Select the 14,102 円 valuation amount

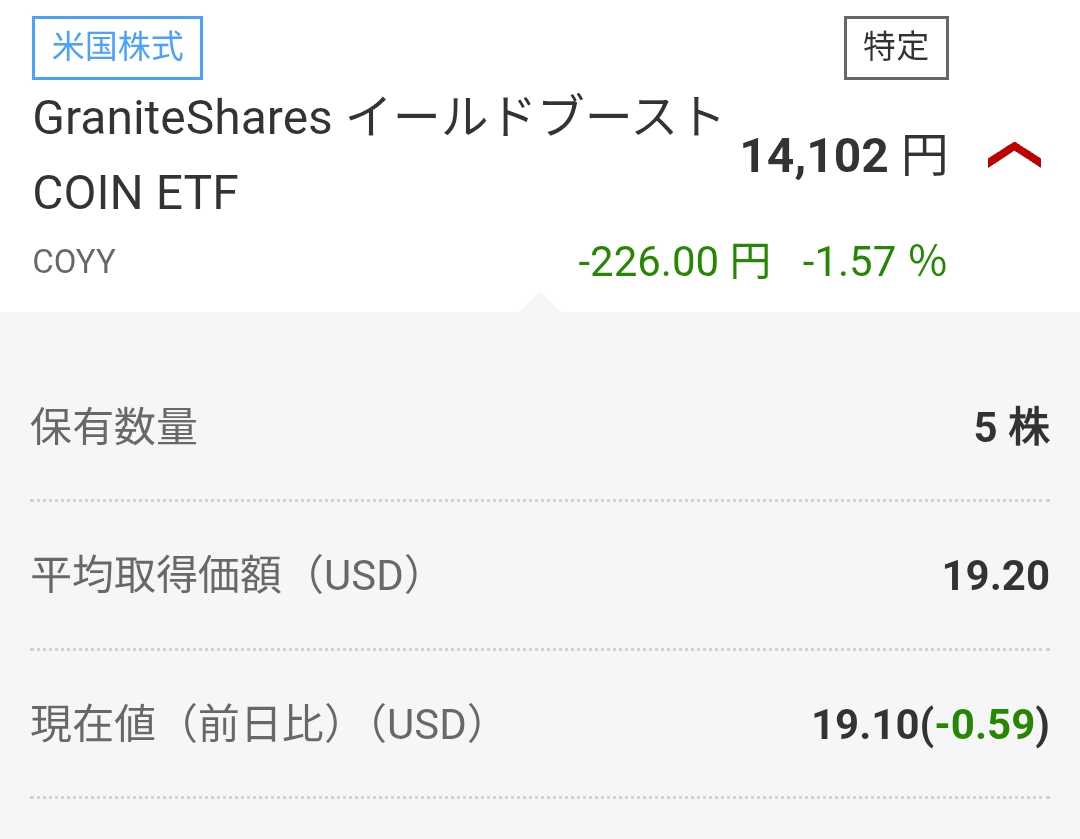[x=844, y=156]
